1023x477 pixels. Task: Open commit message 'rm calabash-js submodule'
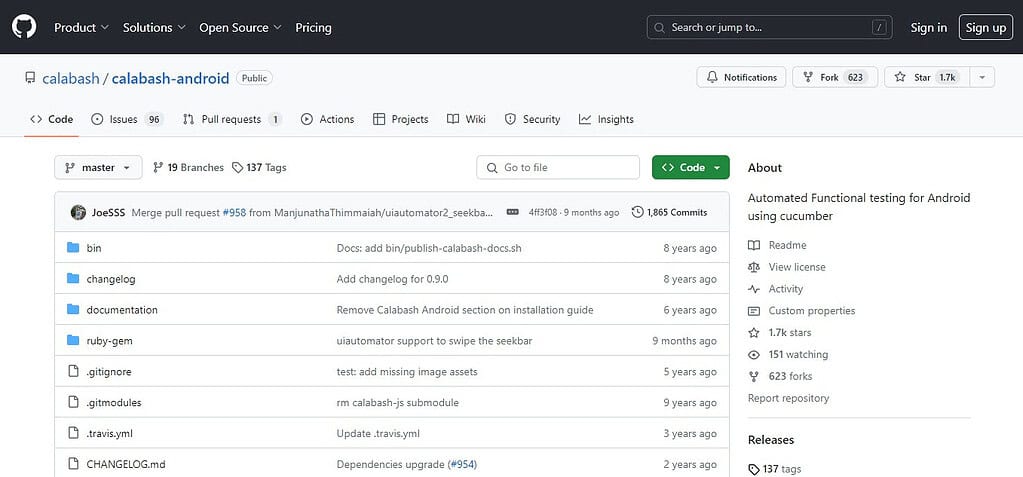pyautogui.click(x=397, y=403)
